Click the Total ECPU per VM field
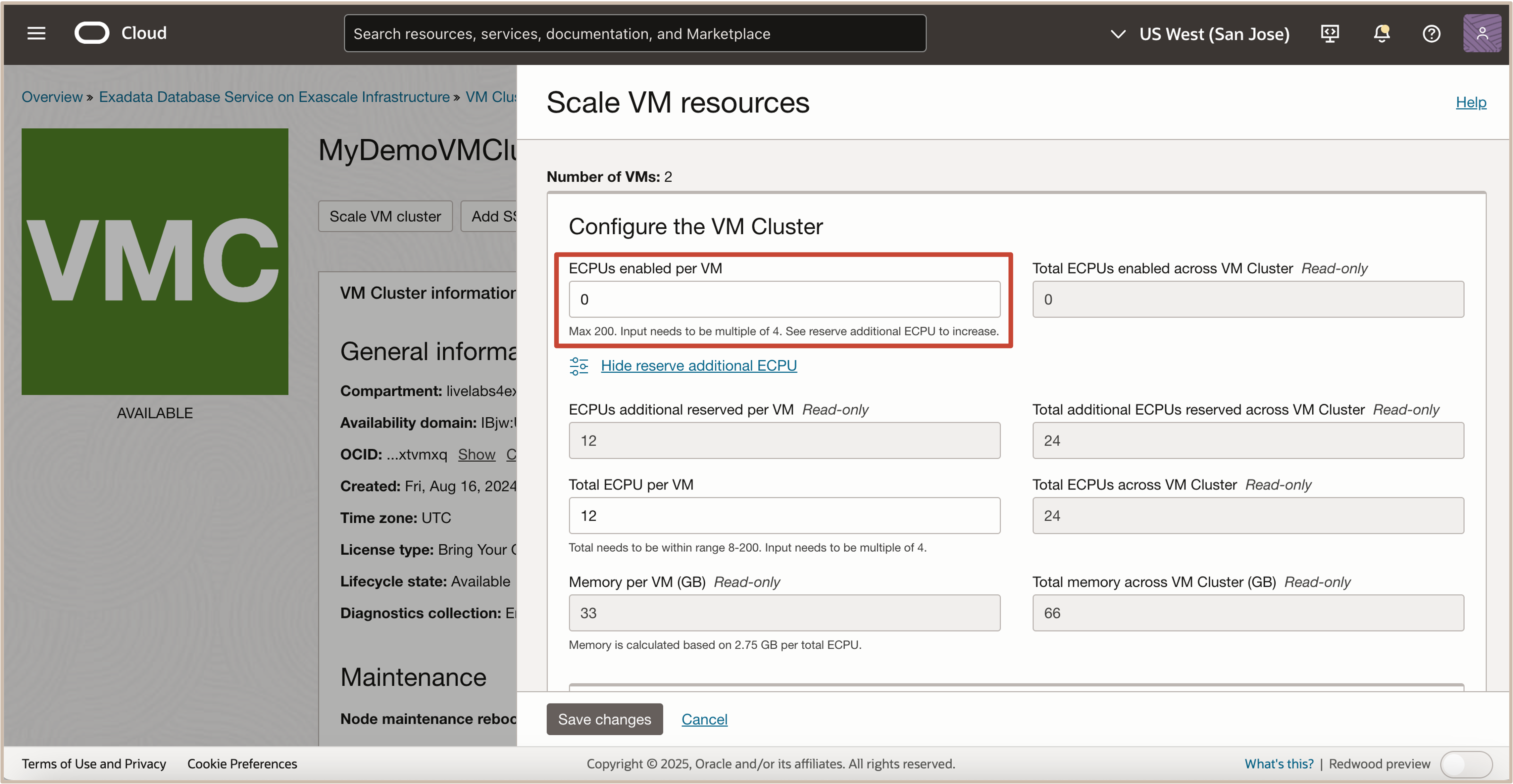This screenshot has height=784, width=1513. tap(783, 515)
